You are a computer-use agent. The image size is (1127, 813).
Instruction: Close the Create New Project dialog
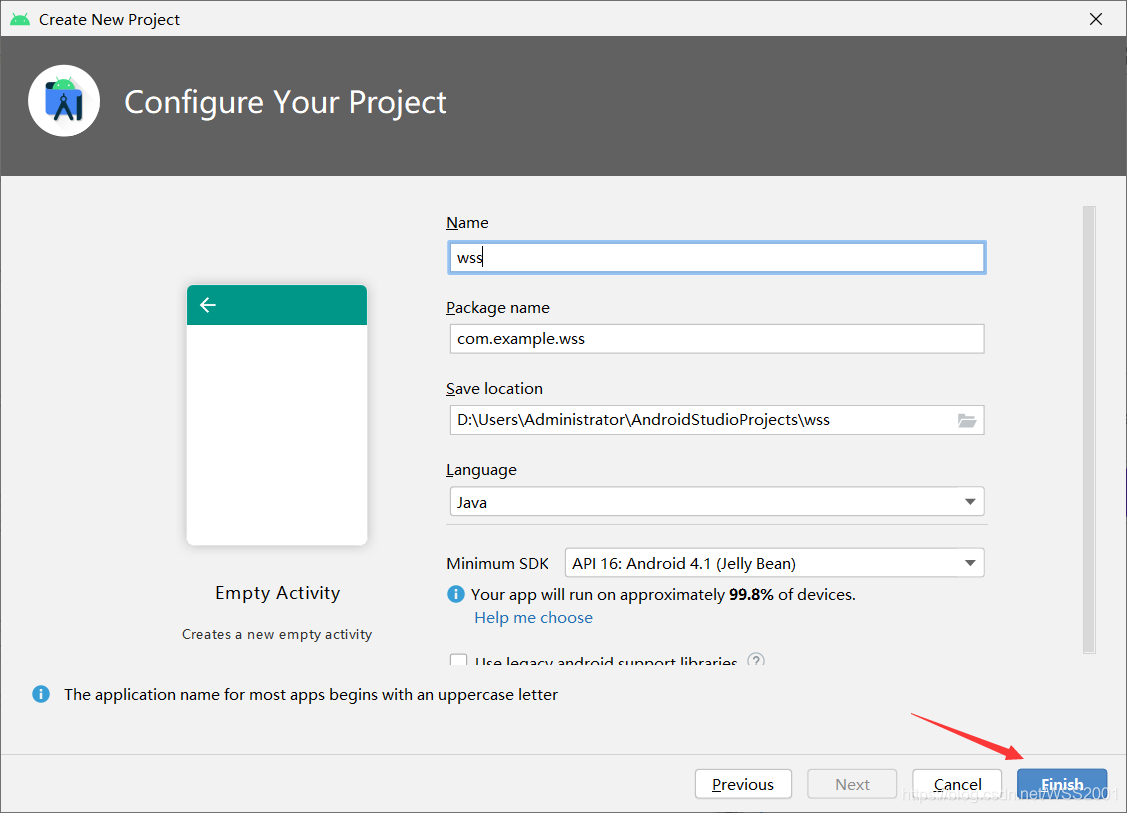[1095, 19]
